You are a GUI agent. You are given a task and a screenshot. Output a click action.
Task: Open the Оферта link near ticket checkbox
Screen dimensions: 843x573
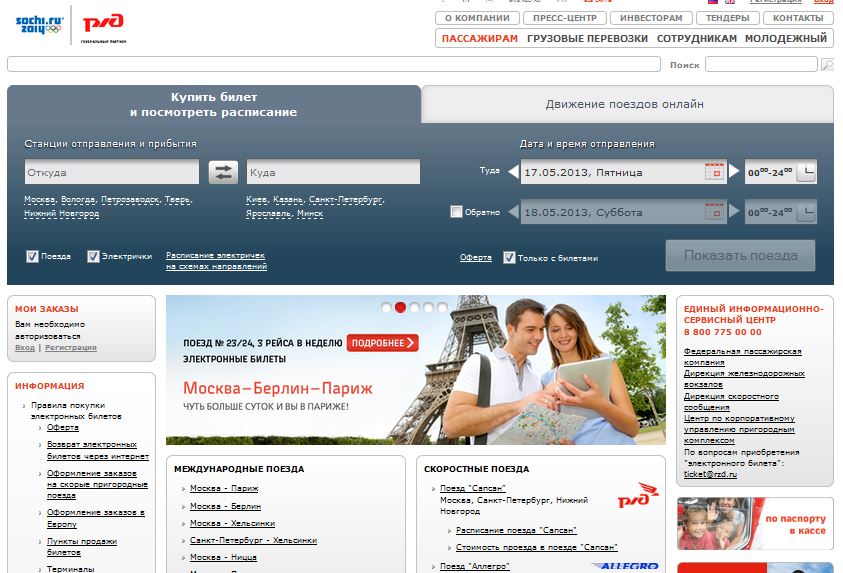[x=476, y=257]
